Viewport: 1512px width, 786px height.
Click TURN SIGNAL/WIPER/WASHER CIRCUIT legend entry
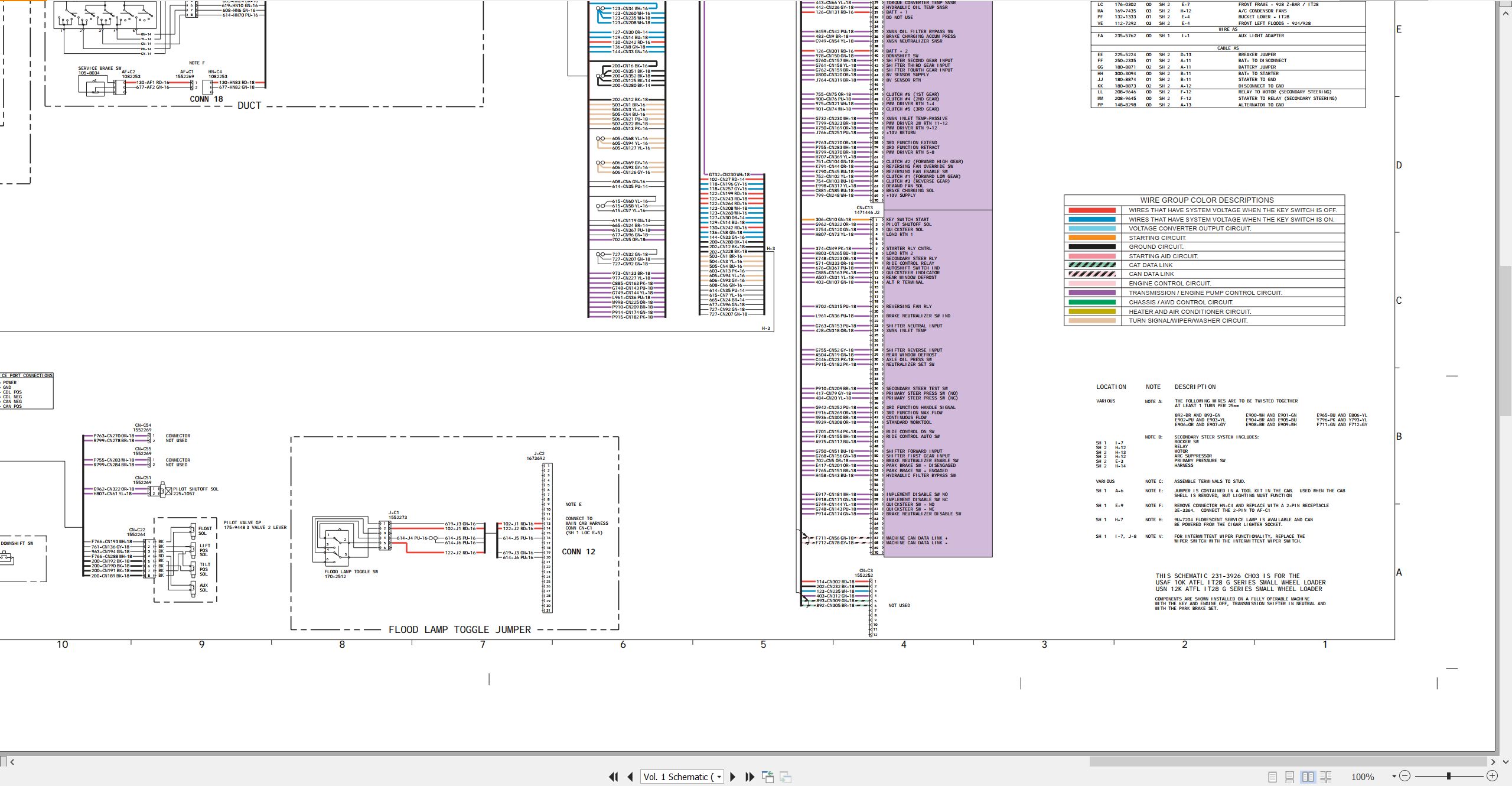(1188, 320)
